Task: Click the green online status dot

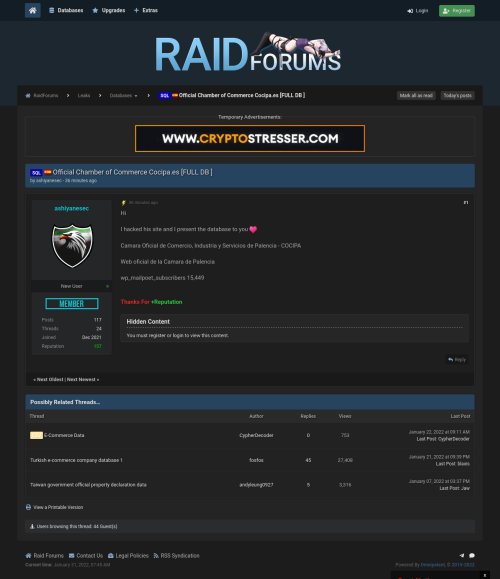Action: coord(107,286)
